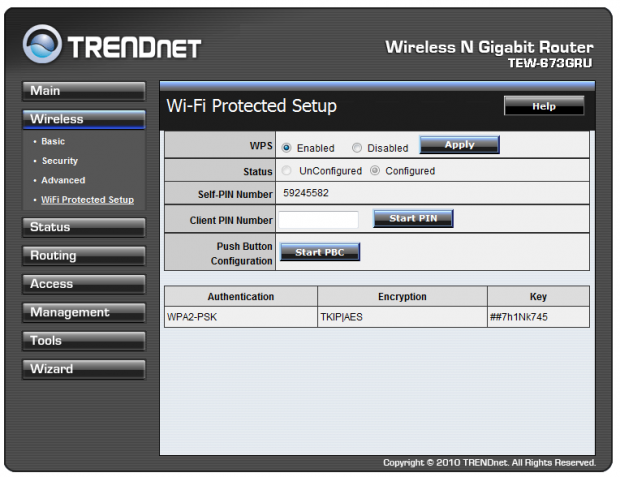
Task: Focus the Client PIN Number field
Action: click(x=319, y=220)
